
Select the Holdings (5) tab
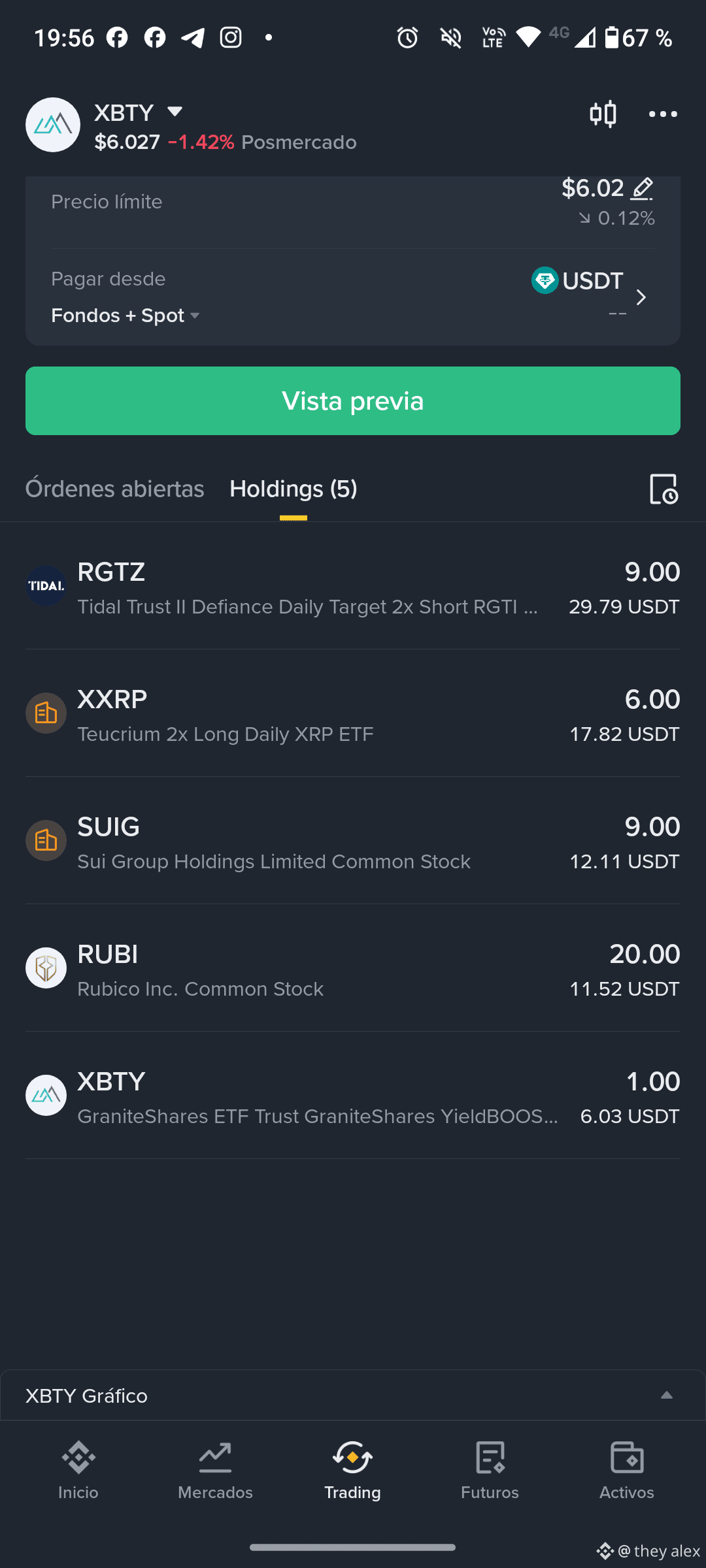click(x=294, y=489)
